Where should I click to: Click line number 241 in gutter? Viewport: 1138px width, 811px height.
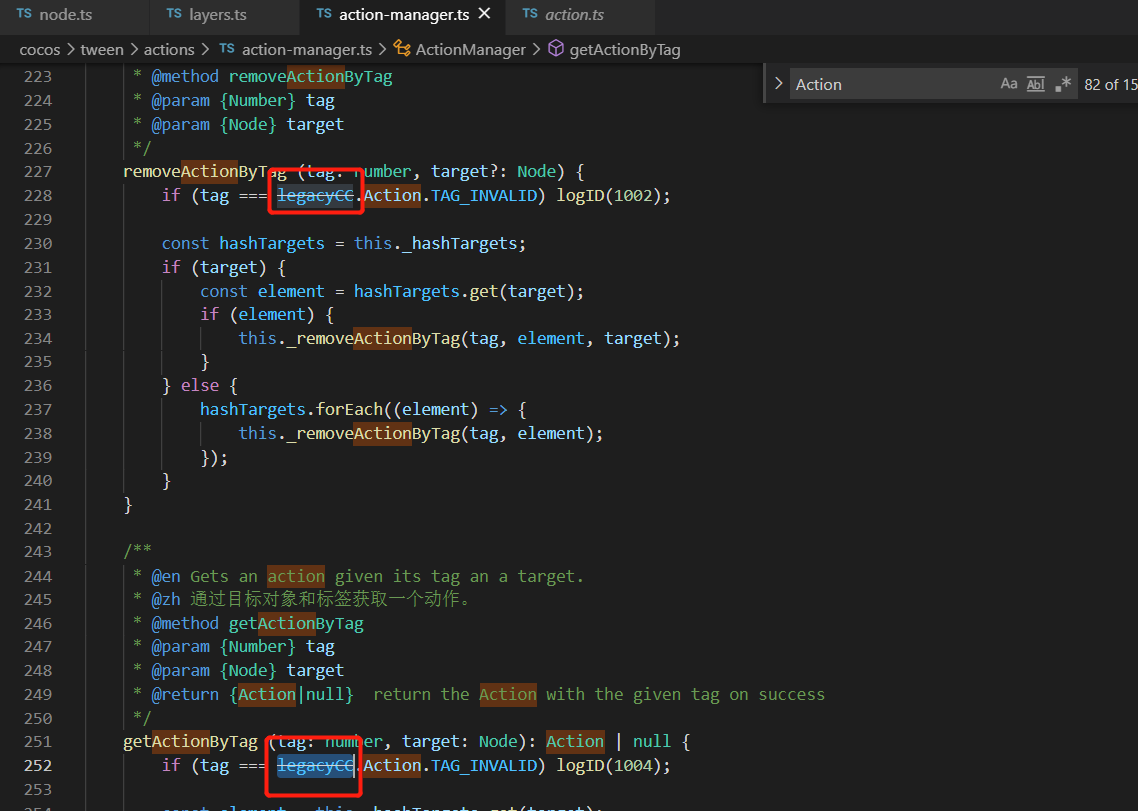38,505
